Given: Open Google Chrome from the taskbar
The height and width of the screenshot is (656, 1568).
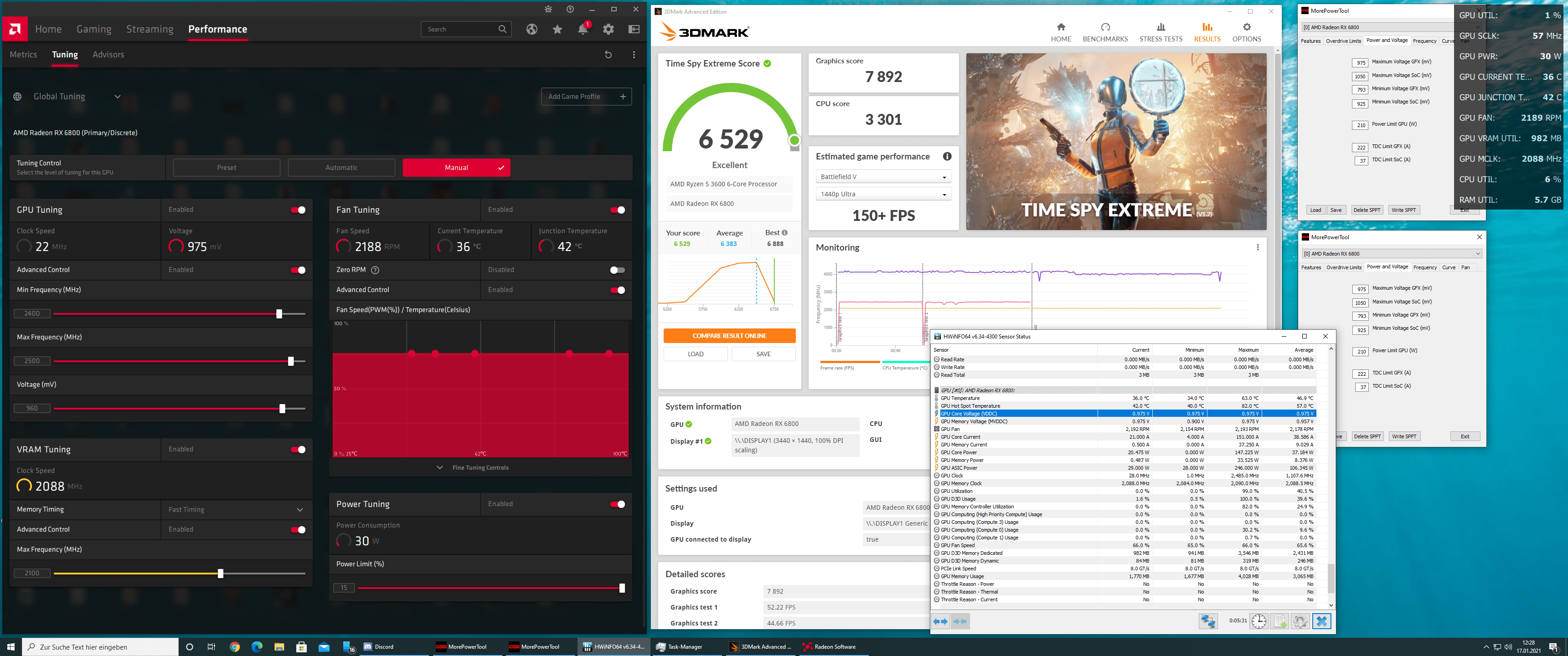Looking at the screenshot, I should tap(234, 647).
